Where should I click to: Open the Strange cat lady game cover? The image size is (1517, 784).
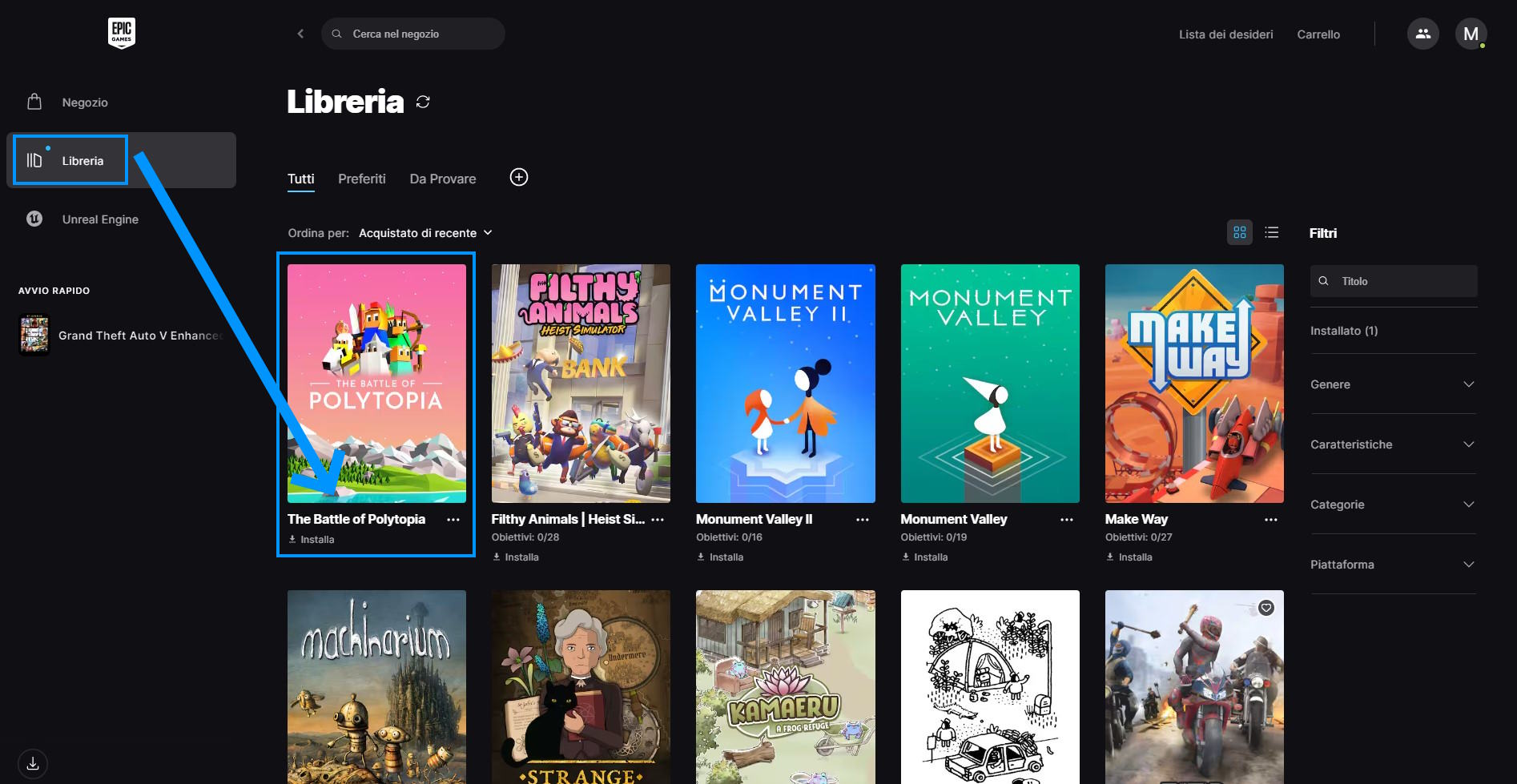pyautogui.click(x=581, y=687)
